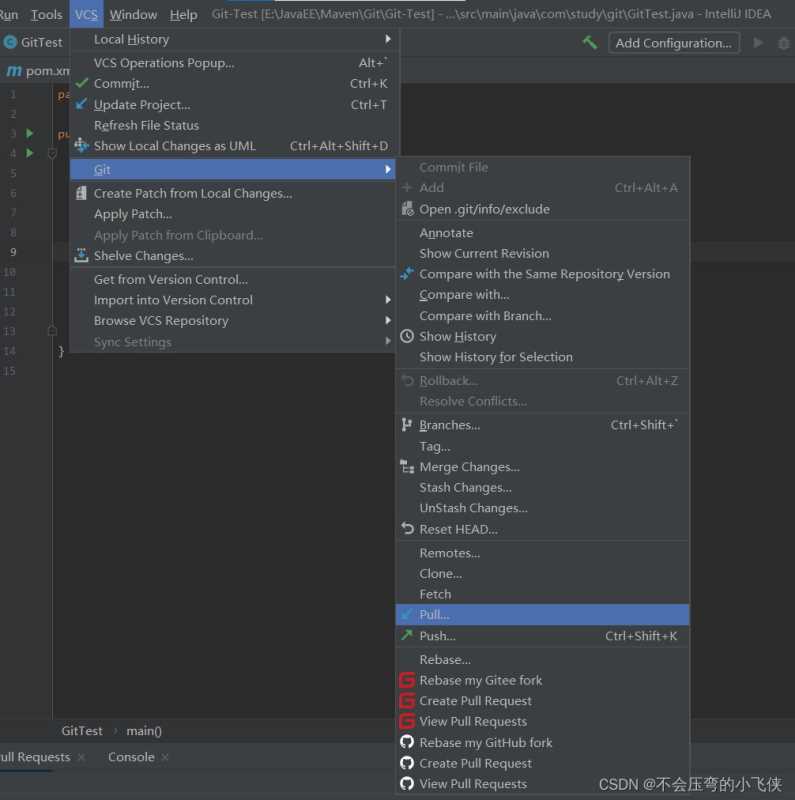795x800 pixels.
Task: Click the branch icon next to Branches
Action: [x=407, y=424]
